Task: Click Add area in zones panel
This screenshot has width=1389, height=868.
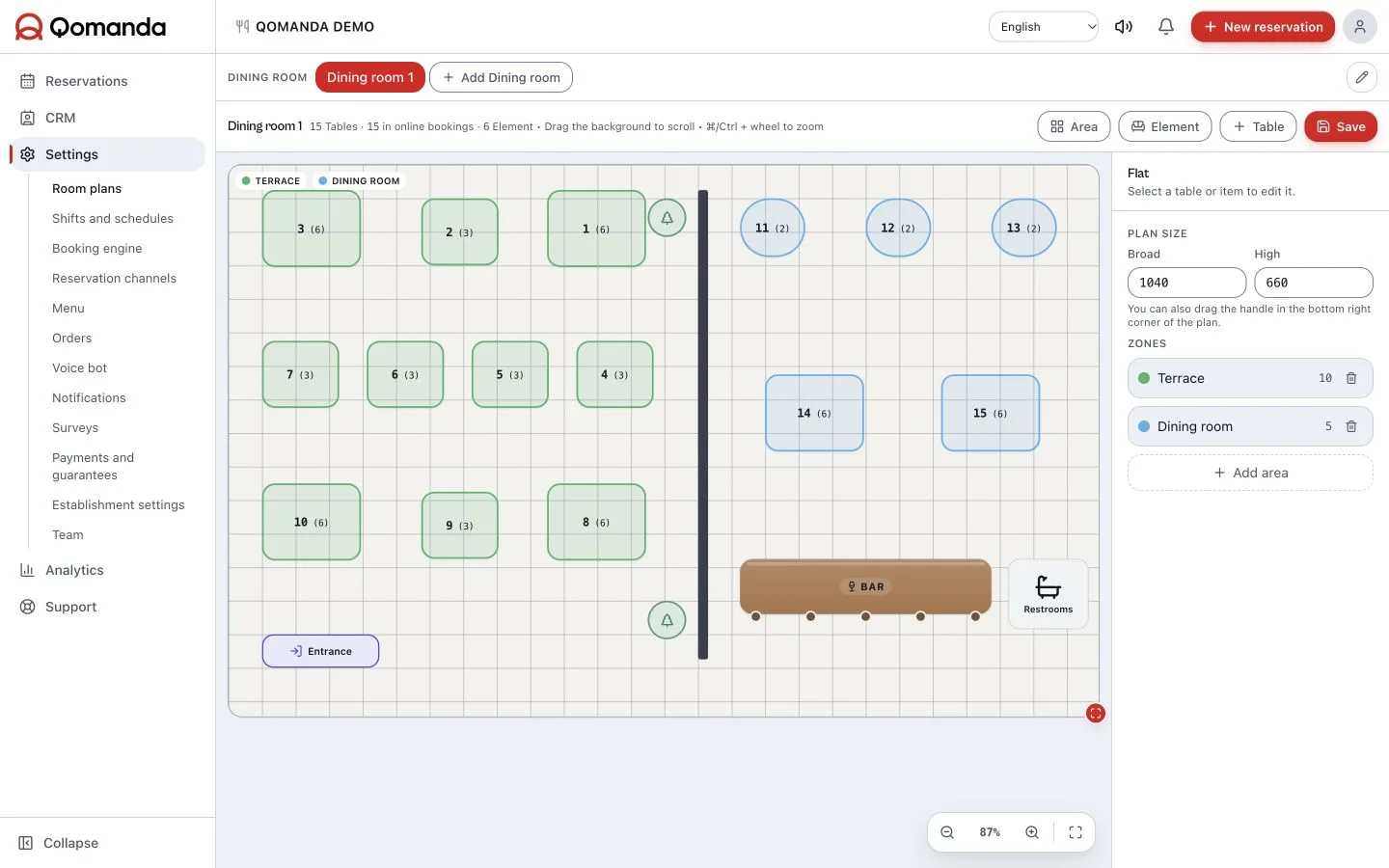Action: tap(1250, 473)
